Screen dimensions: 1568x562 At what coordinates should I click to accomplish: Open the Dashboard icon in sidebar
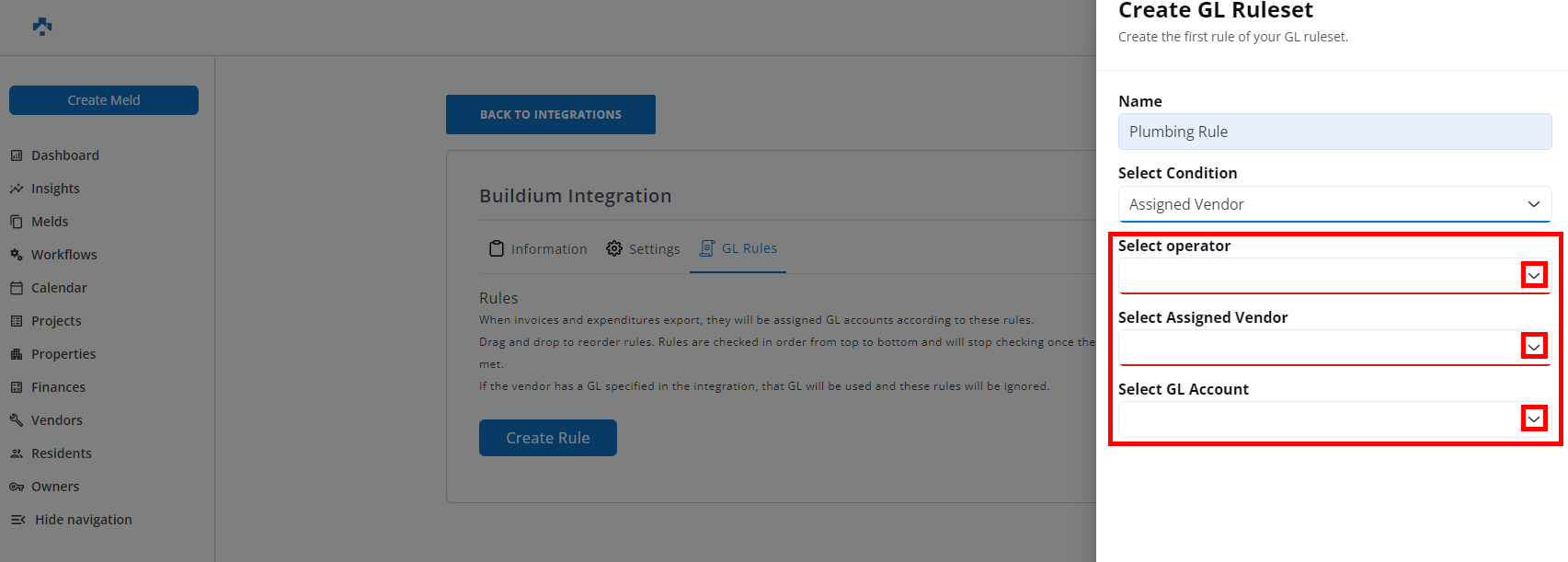coord(17,155)
